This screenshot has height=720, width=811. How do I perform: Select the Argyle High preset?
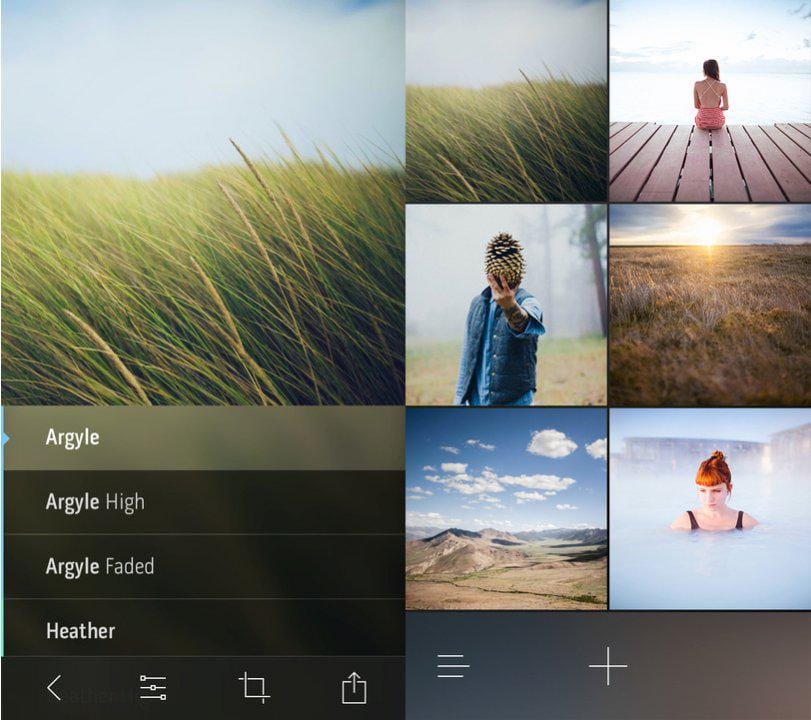tap(150, 502)
